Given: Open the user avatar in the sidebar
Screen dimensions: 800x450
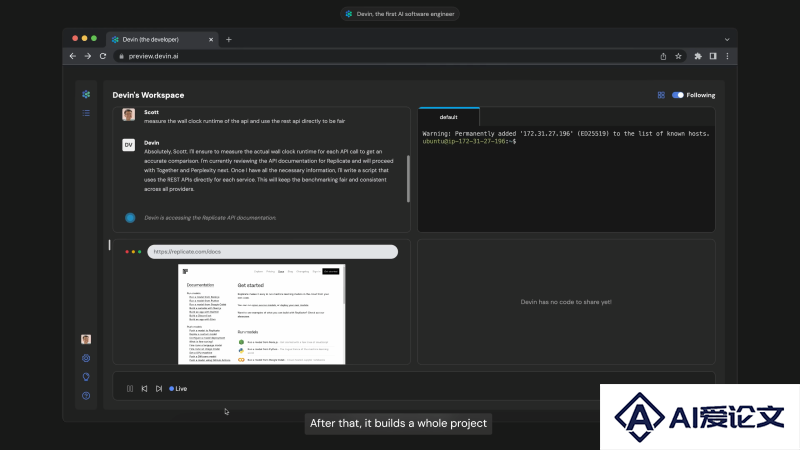Looking at the screenshot, I should (x=86, y=339).
